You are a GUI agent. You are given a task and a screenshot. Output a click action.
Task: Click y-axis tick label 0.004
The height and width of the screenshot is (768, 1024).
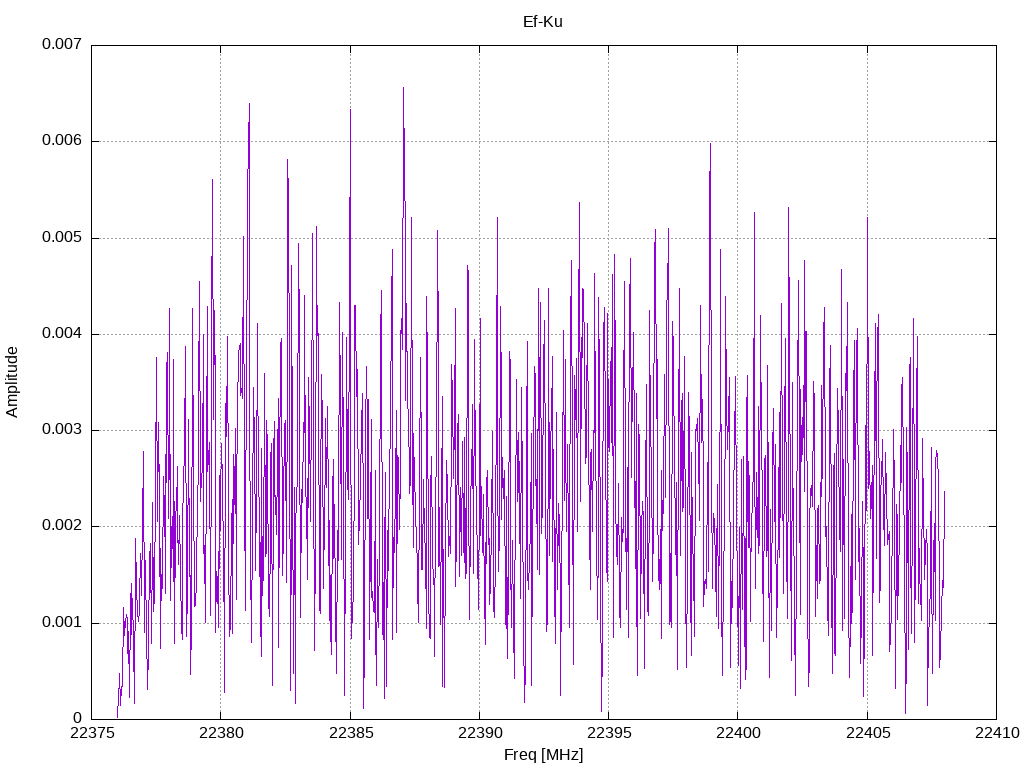pos(62,333)
